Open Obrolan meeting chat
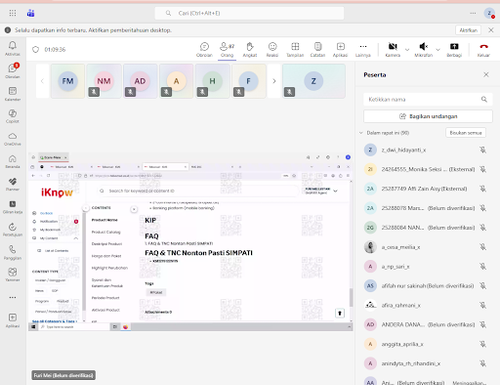Screen dimensions: 500x385 point(204,49)
